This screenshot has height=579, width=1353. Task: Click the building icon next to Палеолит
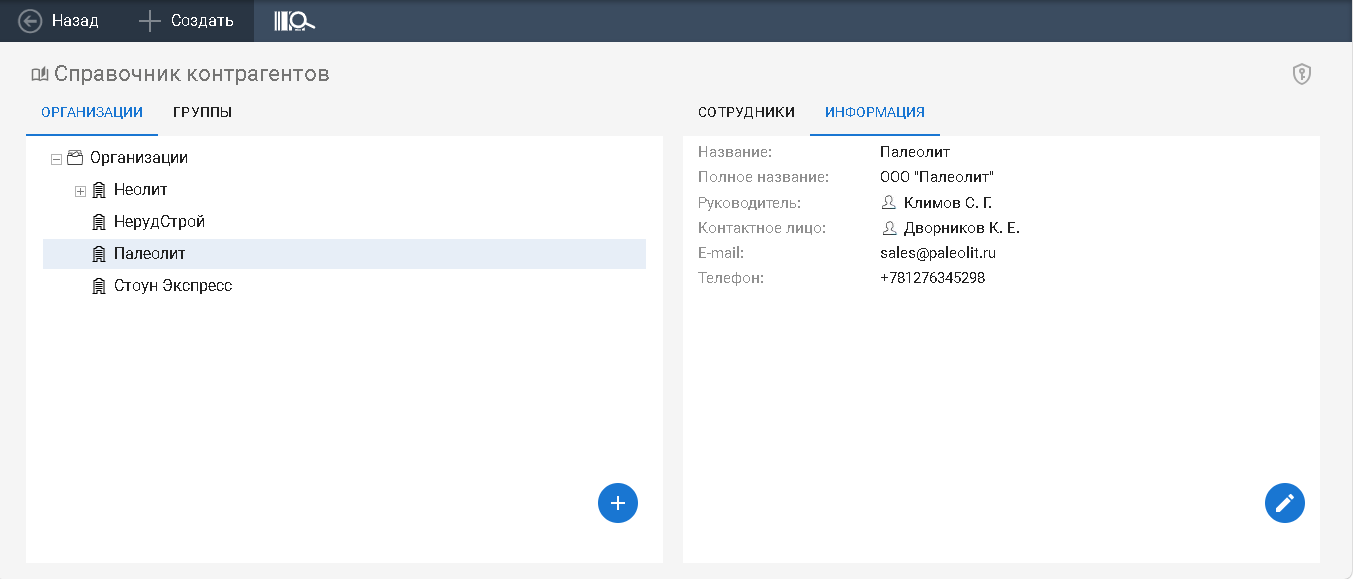(x=99, y=254)
